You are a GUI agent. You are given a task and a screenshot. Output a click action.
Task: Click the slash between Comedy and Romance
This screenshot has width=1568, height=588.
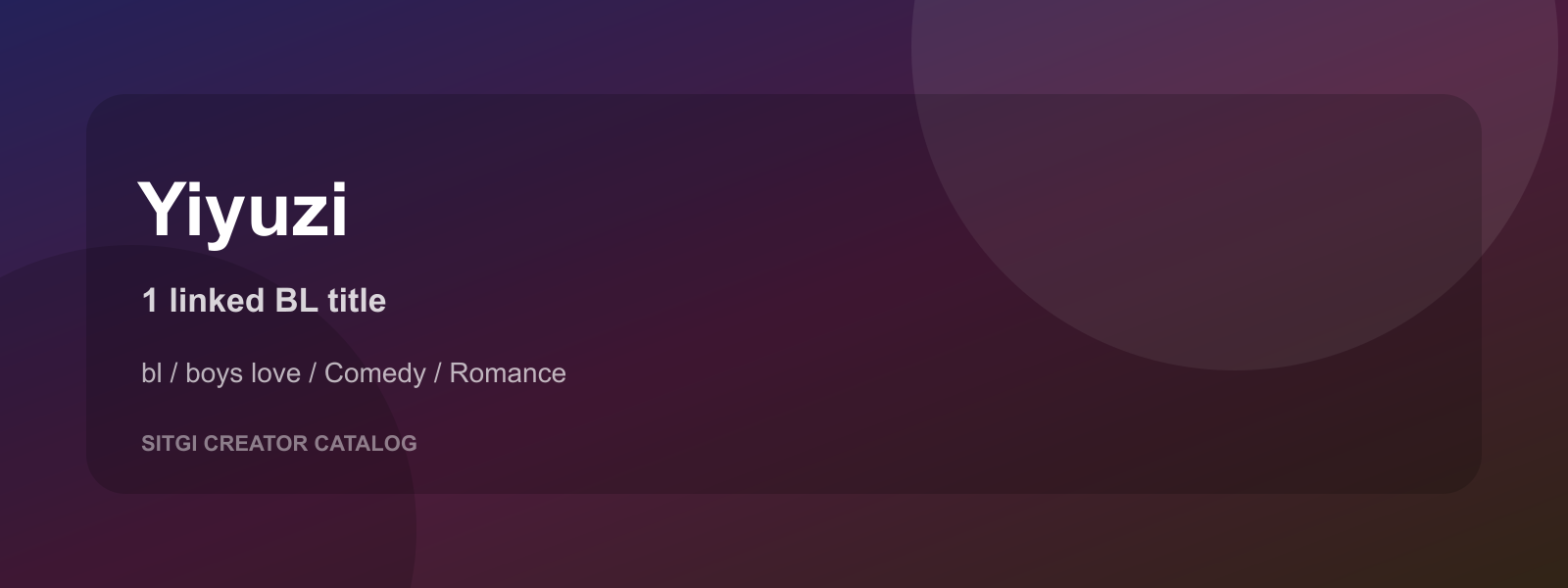[x=438, y=373]
